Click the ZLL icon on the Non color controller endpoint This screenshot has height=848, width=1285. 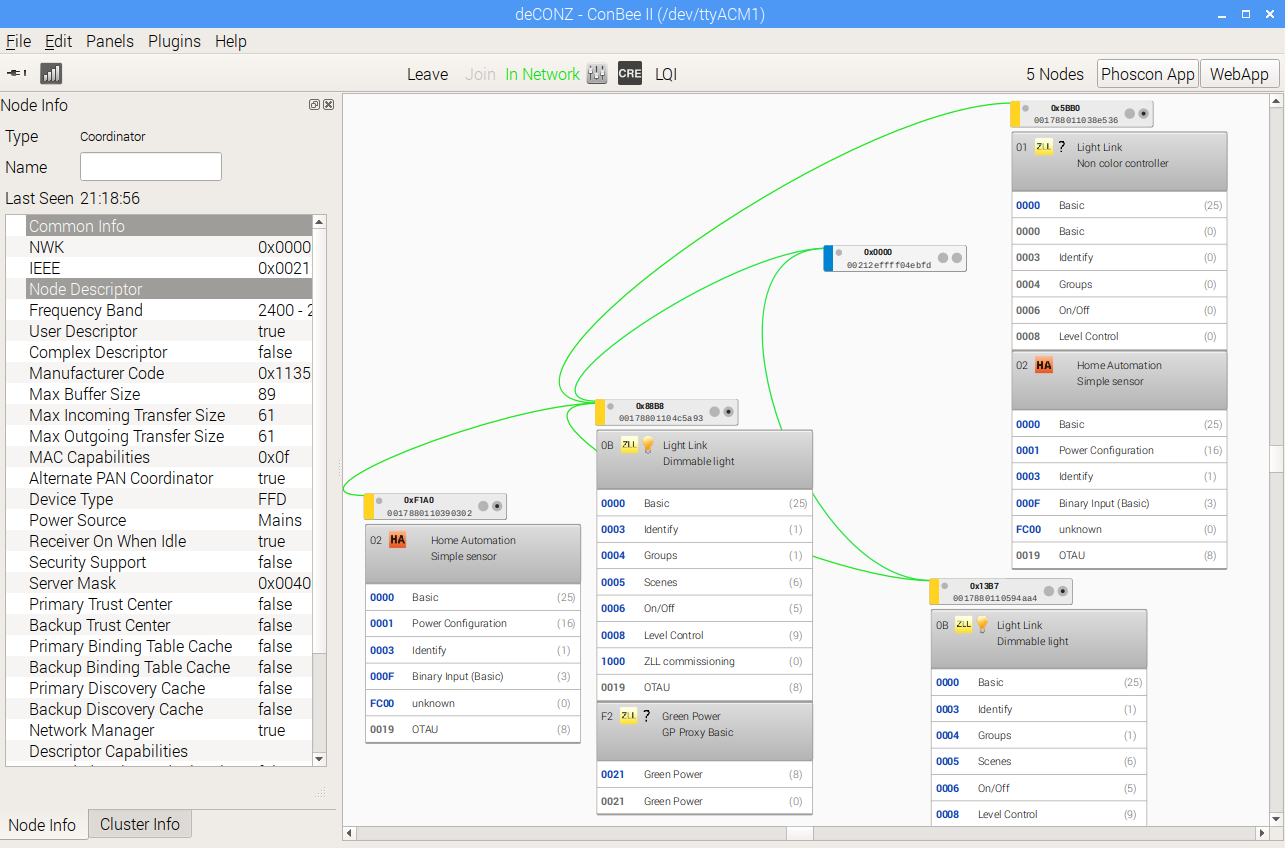pyautogui.click(x=1044, y=147)
